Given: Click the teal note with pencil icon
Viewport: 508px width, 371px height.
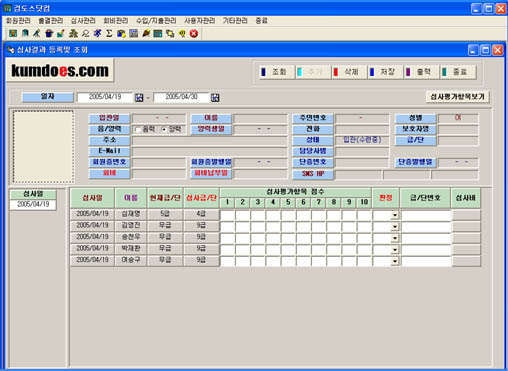Looking at the screenshot, I should 61,33.
